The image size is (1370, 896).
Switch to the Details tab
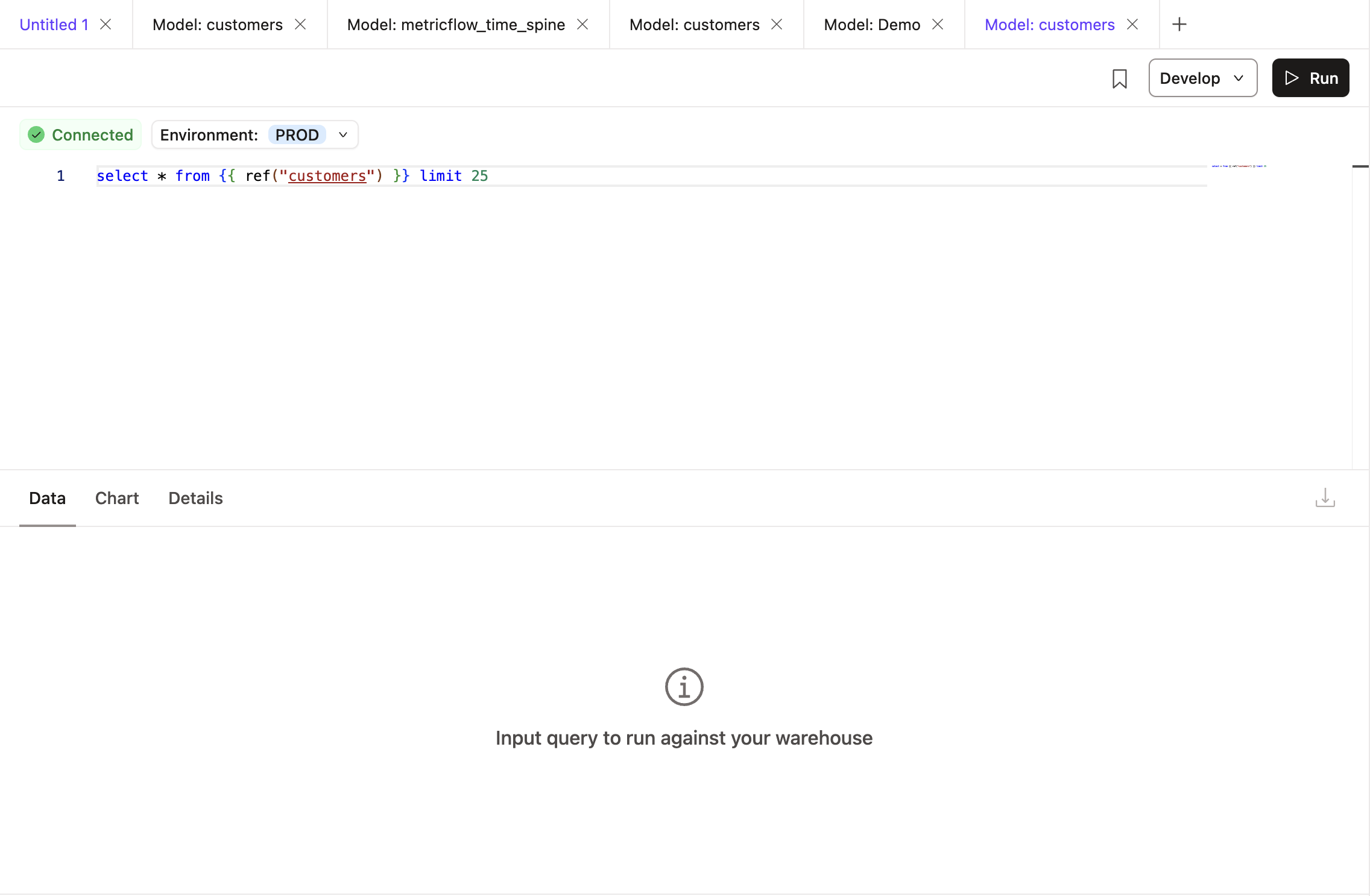(x=195, y=498)
